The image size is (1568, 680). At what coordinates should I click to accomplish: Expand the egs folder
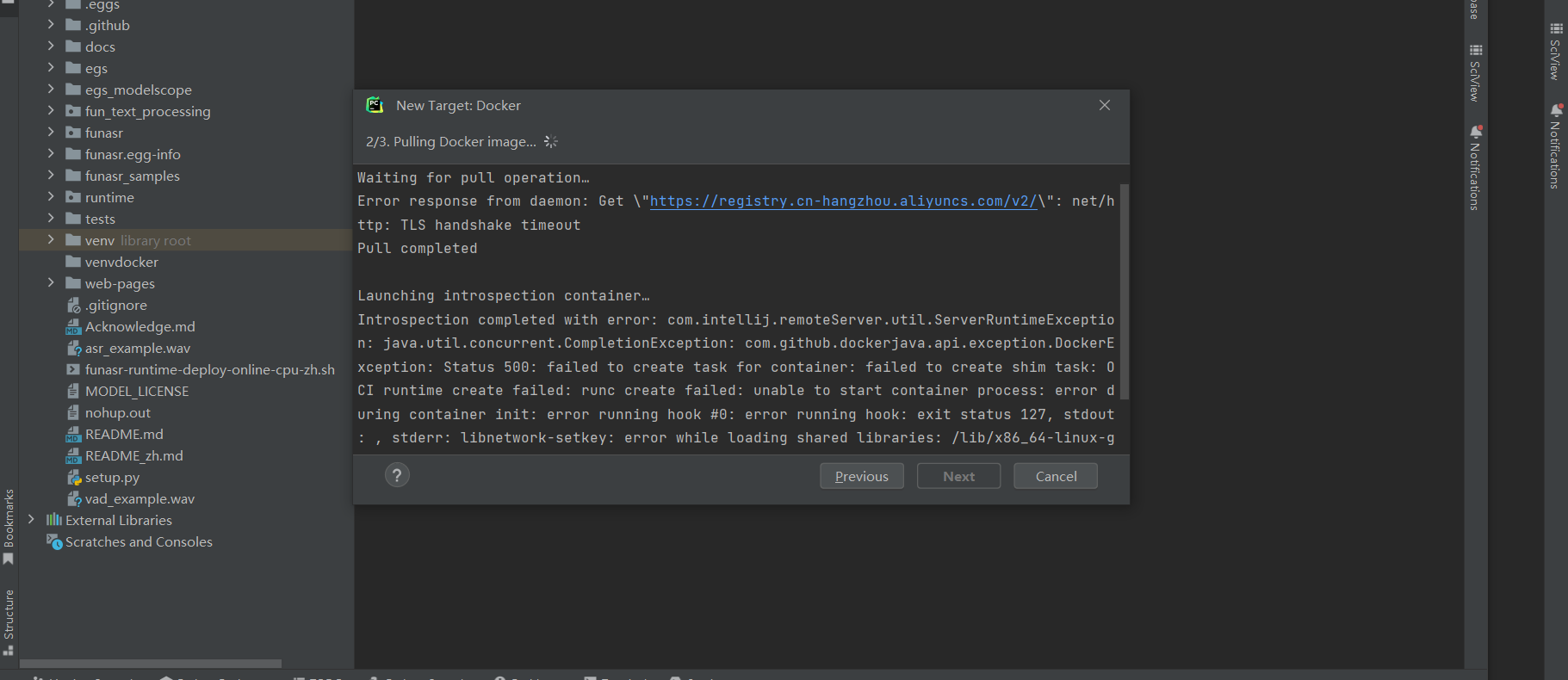coord(51,68)
